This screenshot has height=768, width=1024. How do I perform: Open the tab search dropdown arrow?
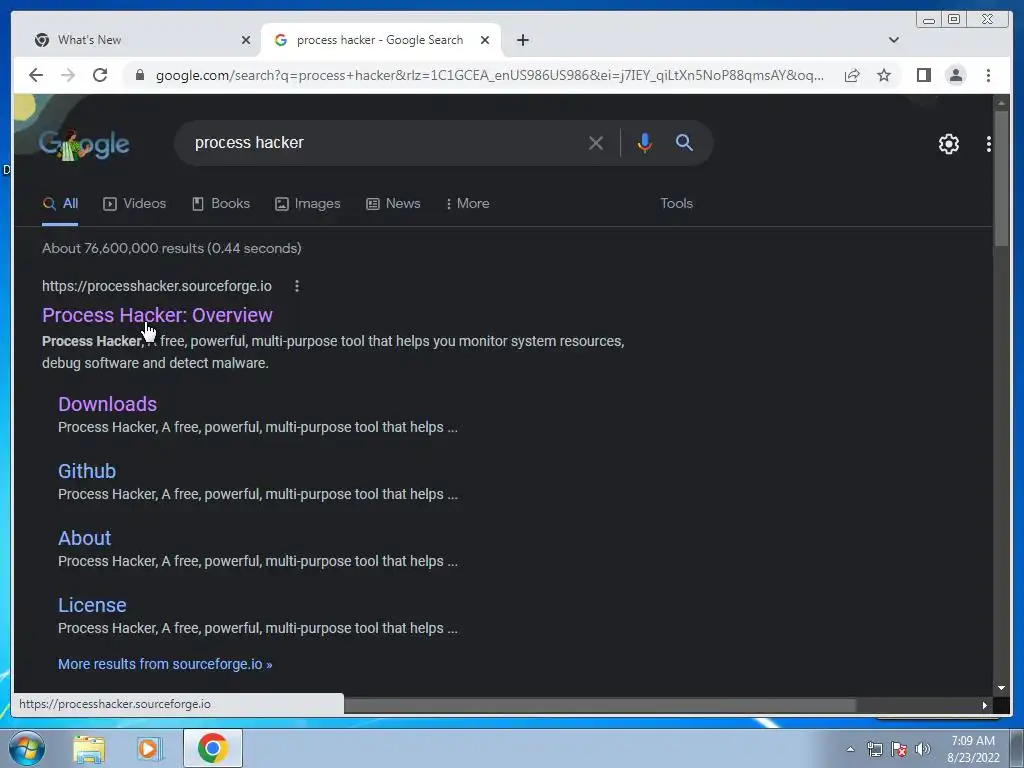(893, 40)
